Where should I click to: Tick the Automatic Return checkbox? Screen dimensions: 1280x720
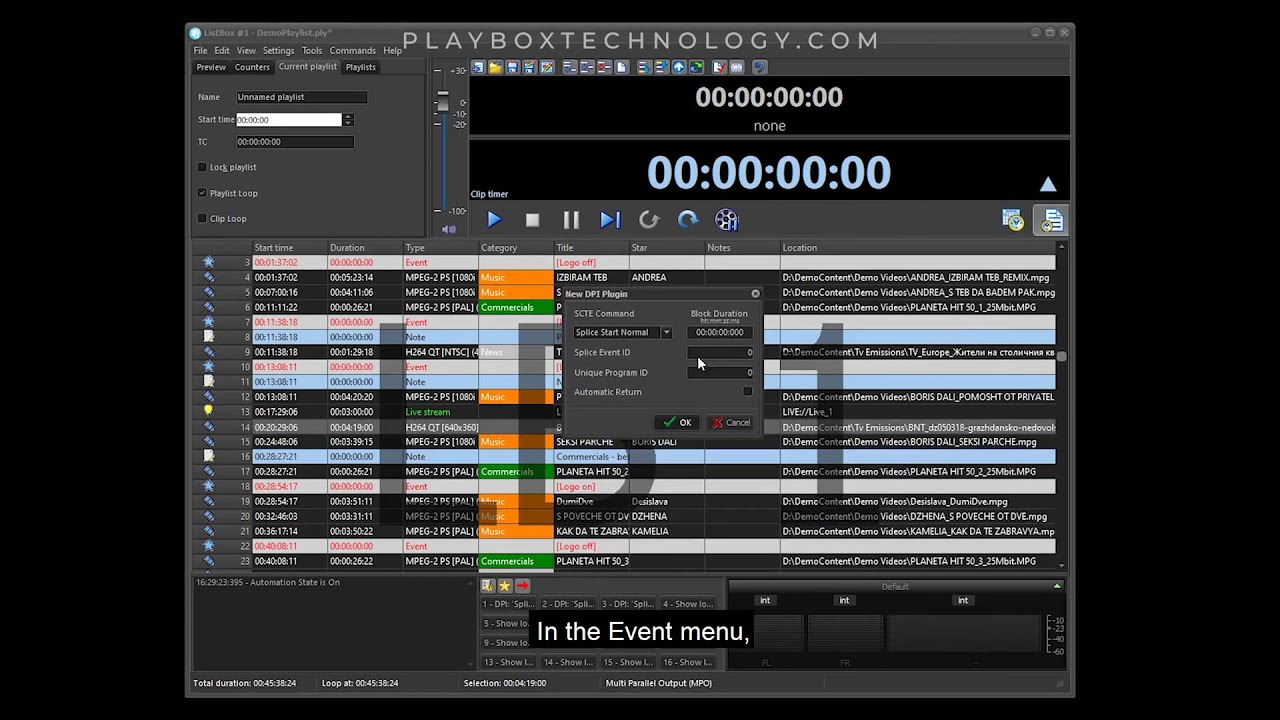pos(747,392)
